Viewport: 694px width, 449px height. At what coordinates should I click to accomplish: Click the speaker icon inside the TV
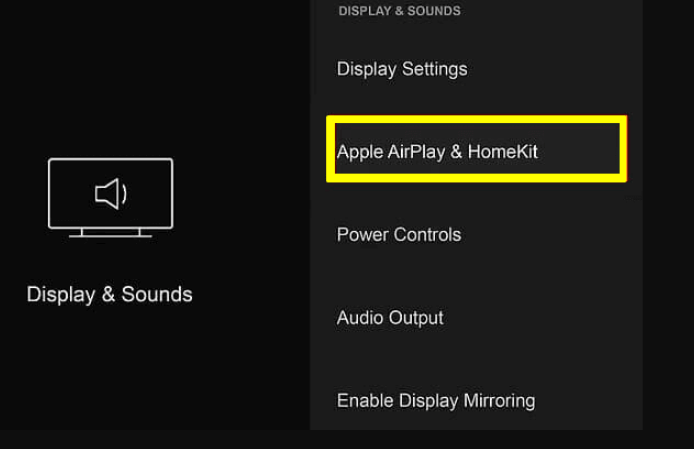[110, 193]
